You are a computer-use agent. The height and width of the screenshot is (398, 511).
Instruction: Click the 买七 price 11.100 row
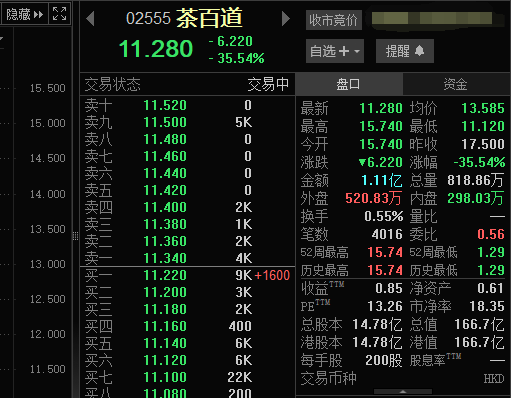(x=187, y=377)
